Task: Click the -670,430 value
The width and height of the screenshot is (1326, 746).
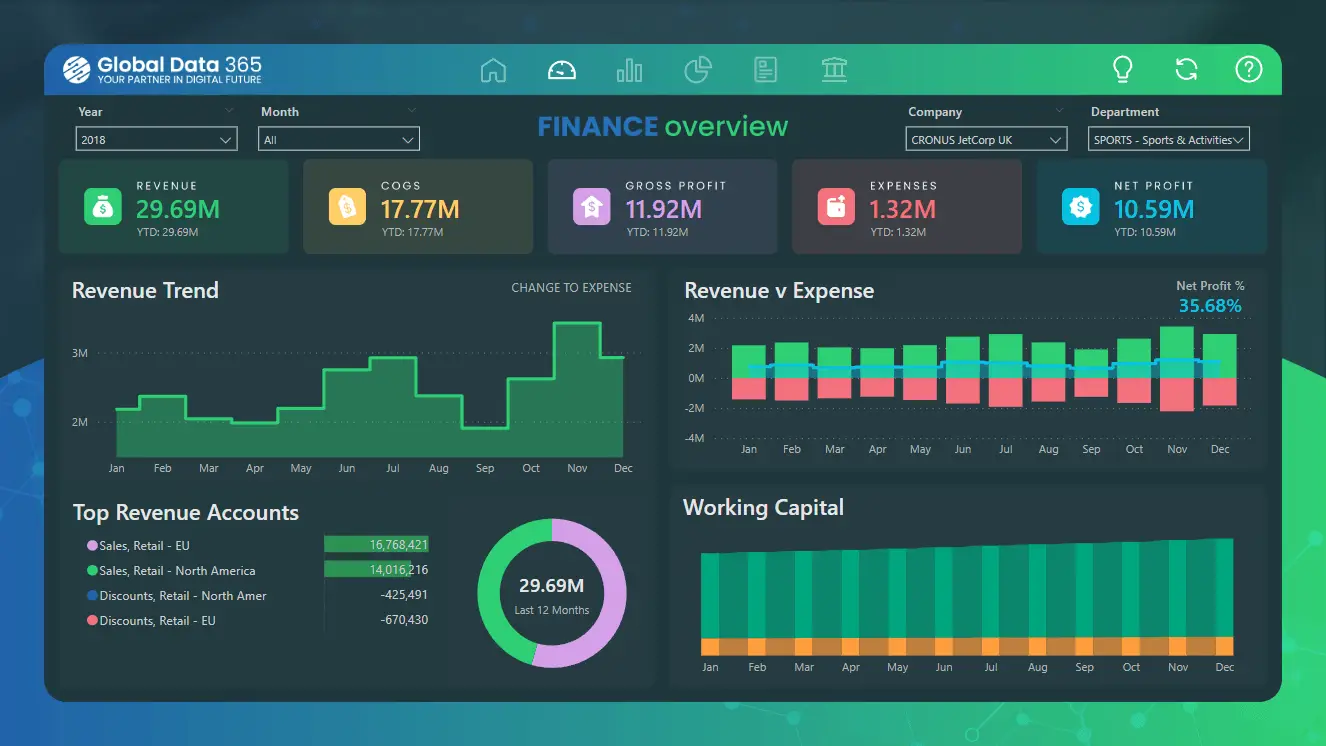Action: (x=403, y=620)
